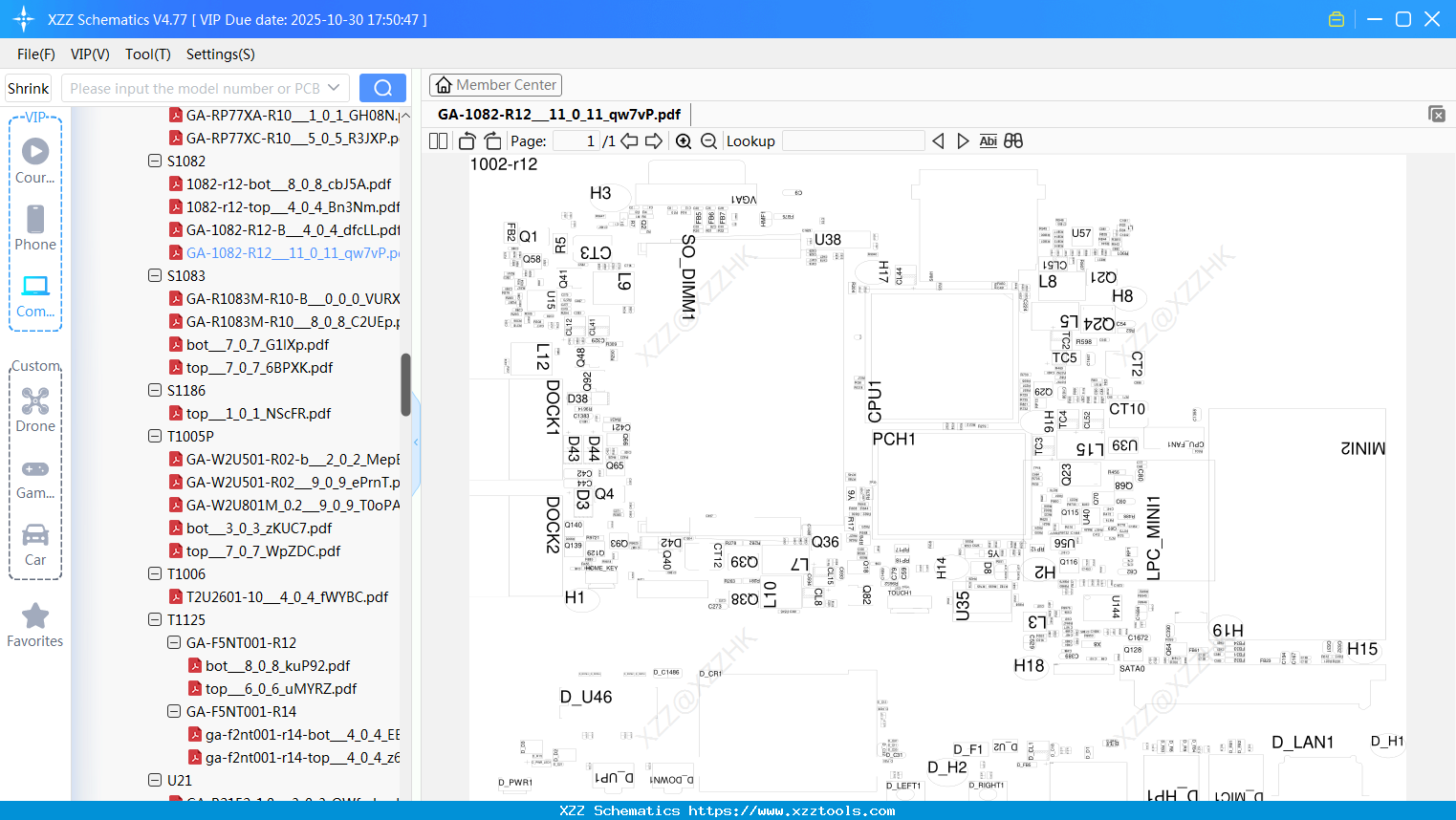Open bot__7_0_7_G1IXp.pdf
This screenshot has height=820, width=1456.
257,344
